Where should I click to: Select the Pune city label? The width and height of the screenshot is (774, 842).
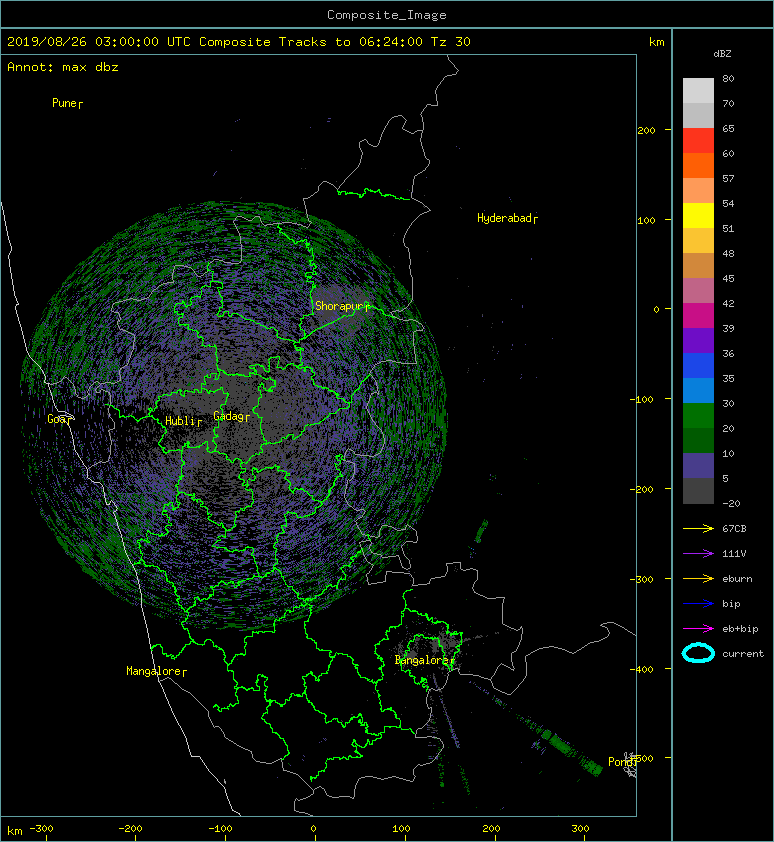(64, 103)
